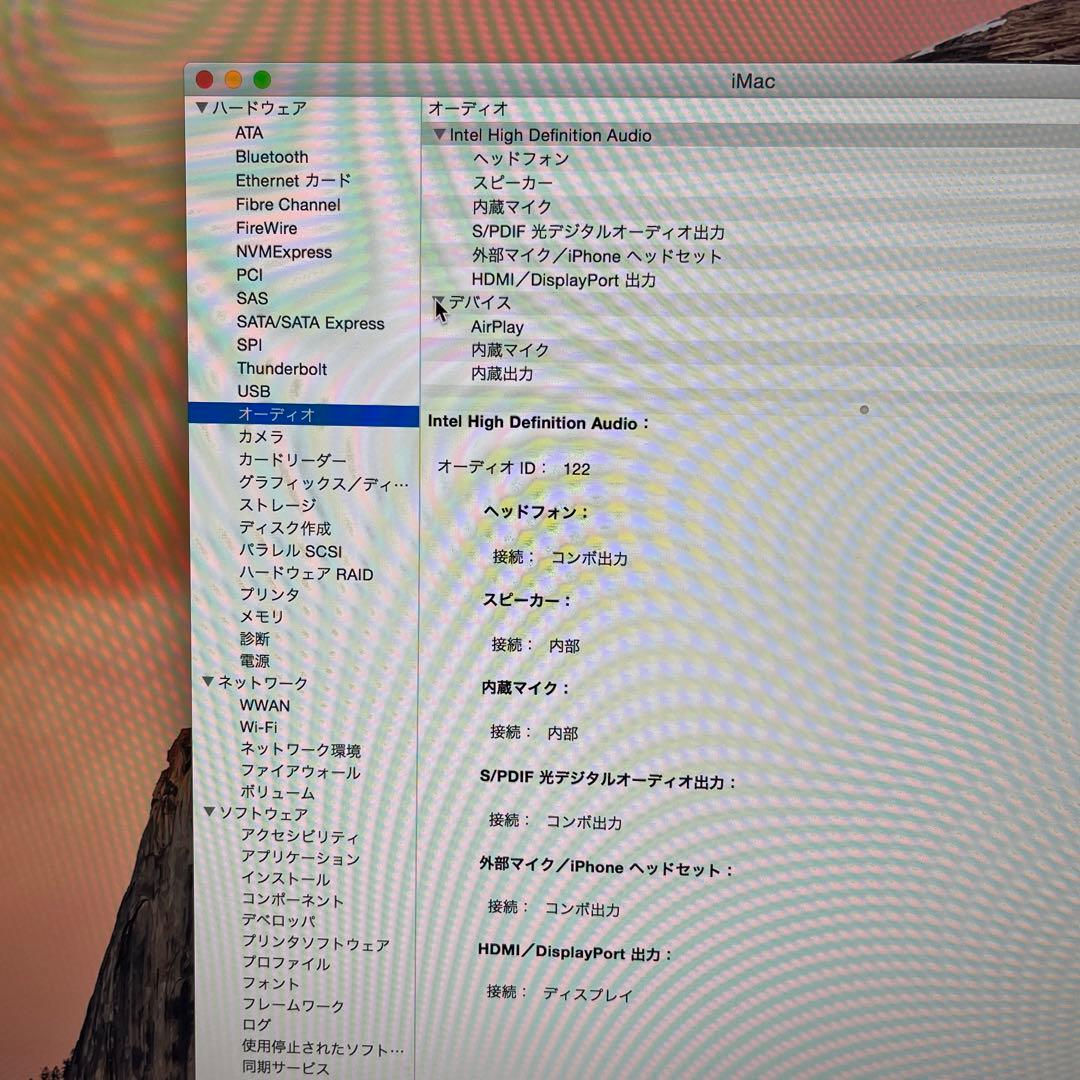
Task: Select Wi-Fi under ネットワーク
Action: point(258,728)
